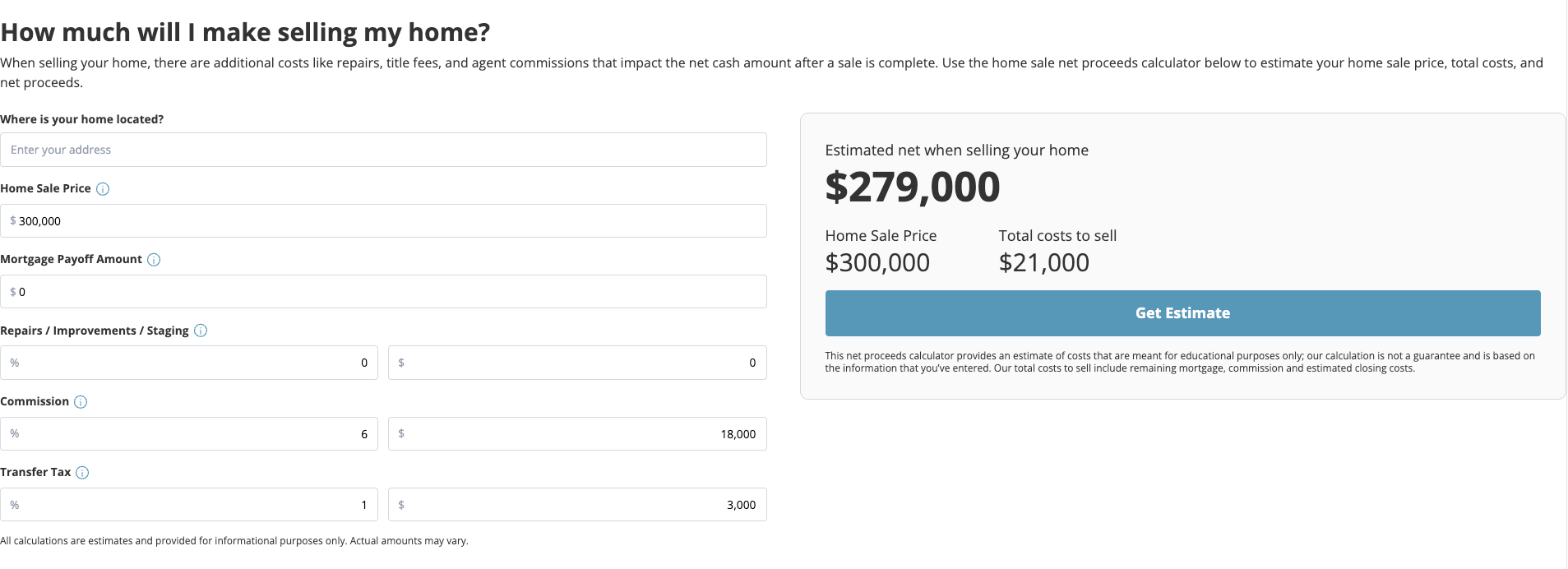
Task: Click the Home Sale Price $300,000 summary value
Action: coord(877,262)
